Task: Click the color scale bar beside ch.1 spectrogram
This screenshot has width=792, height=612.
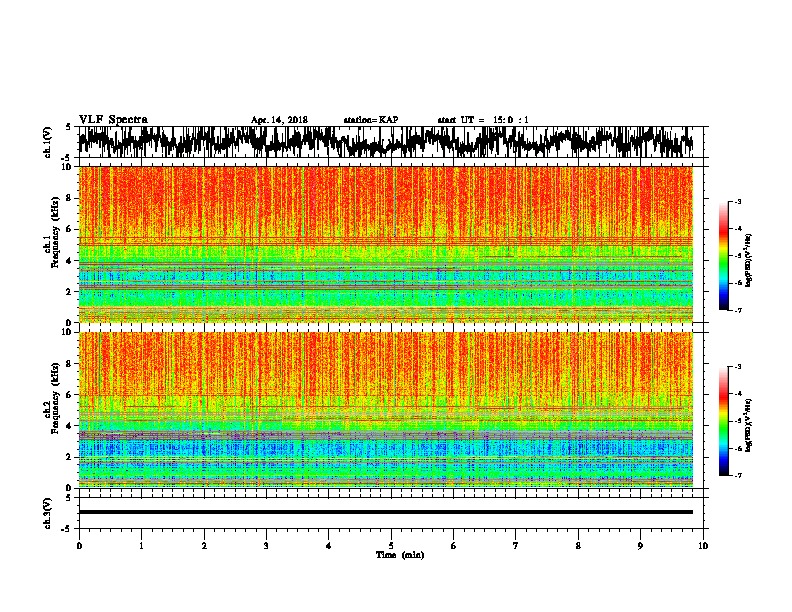Action: click(724, 256)
